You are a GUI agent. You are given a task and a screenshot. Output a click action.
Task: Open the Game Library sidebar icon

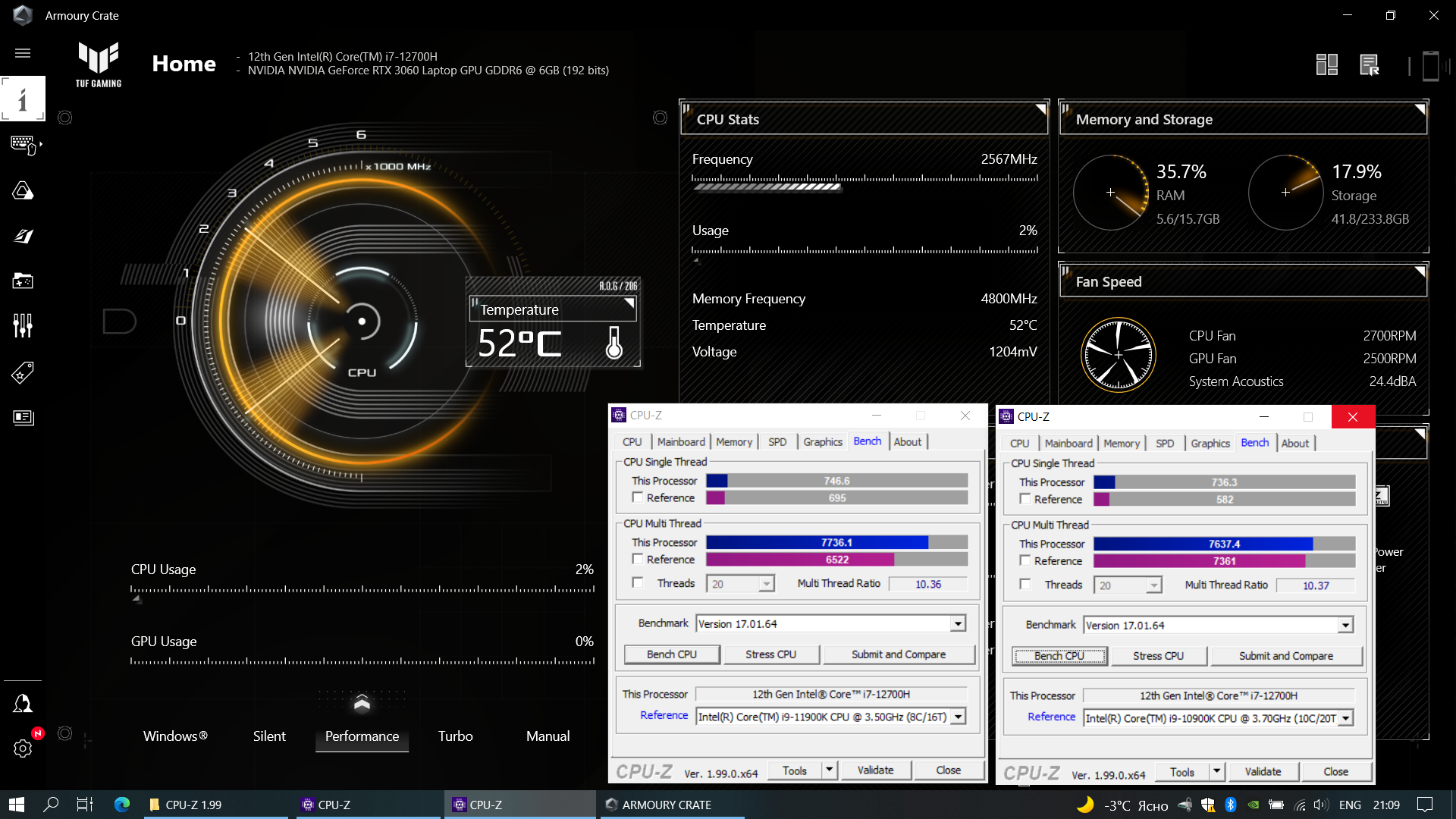[x=23, y=281]
